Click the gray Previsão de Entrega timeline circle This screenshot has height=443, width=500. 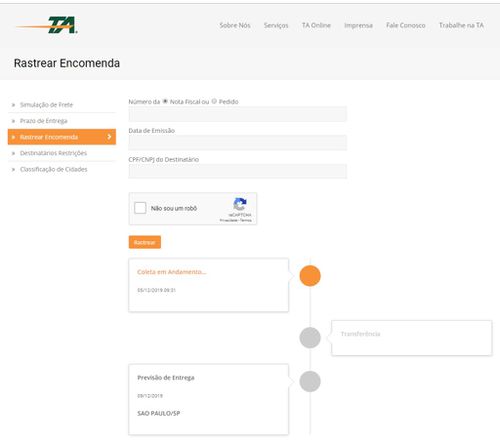pos(310,381)
